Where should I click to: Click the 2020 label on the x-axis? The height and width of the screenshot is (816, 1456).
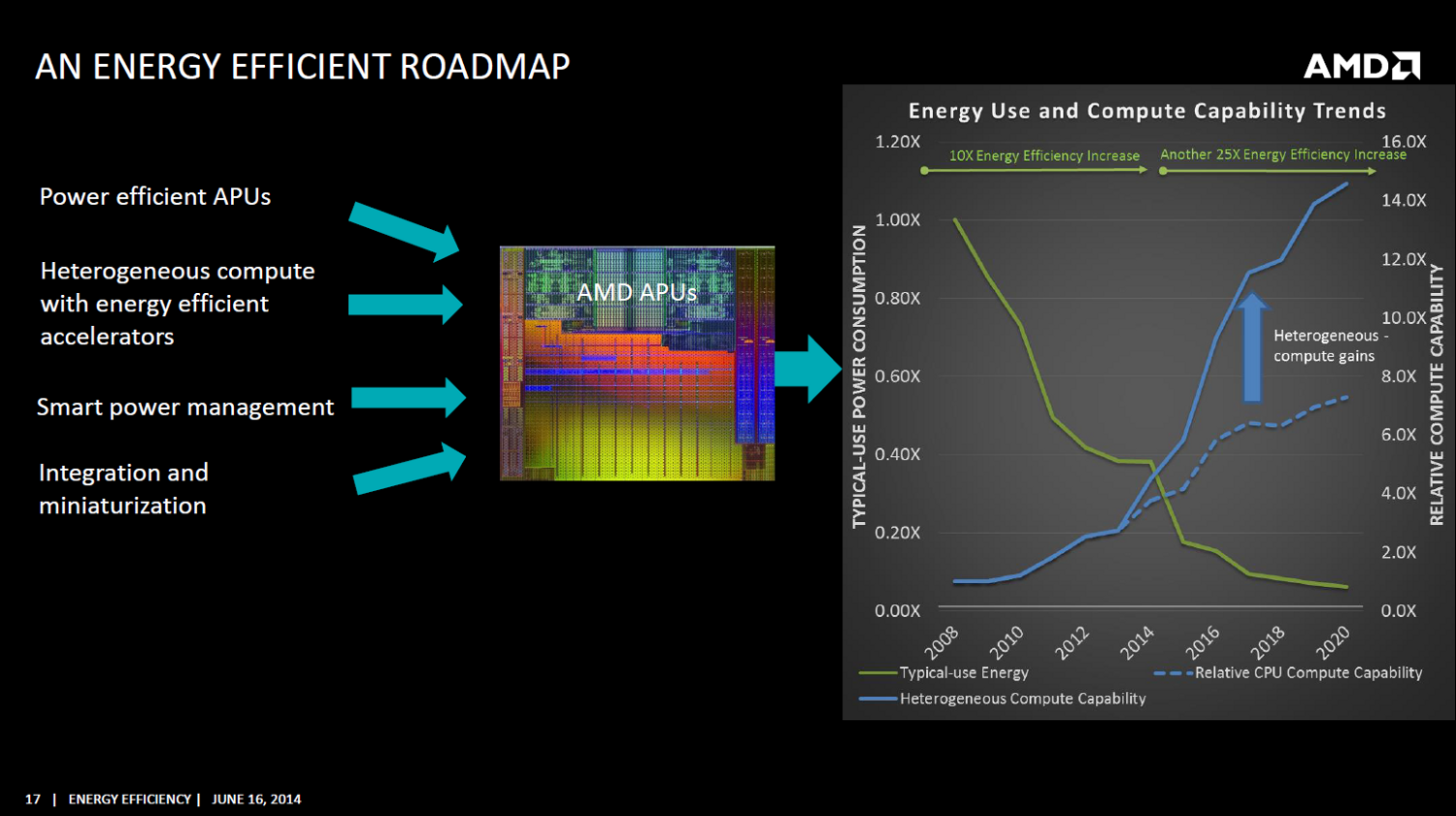pos(1333,642)
